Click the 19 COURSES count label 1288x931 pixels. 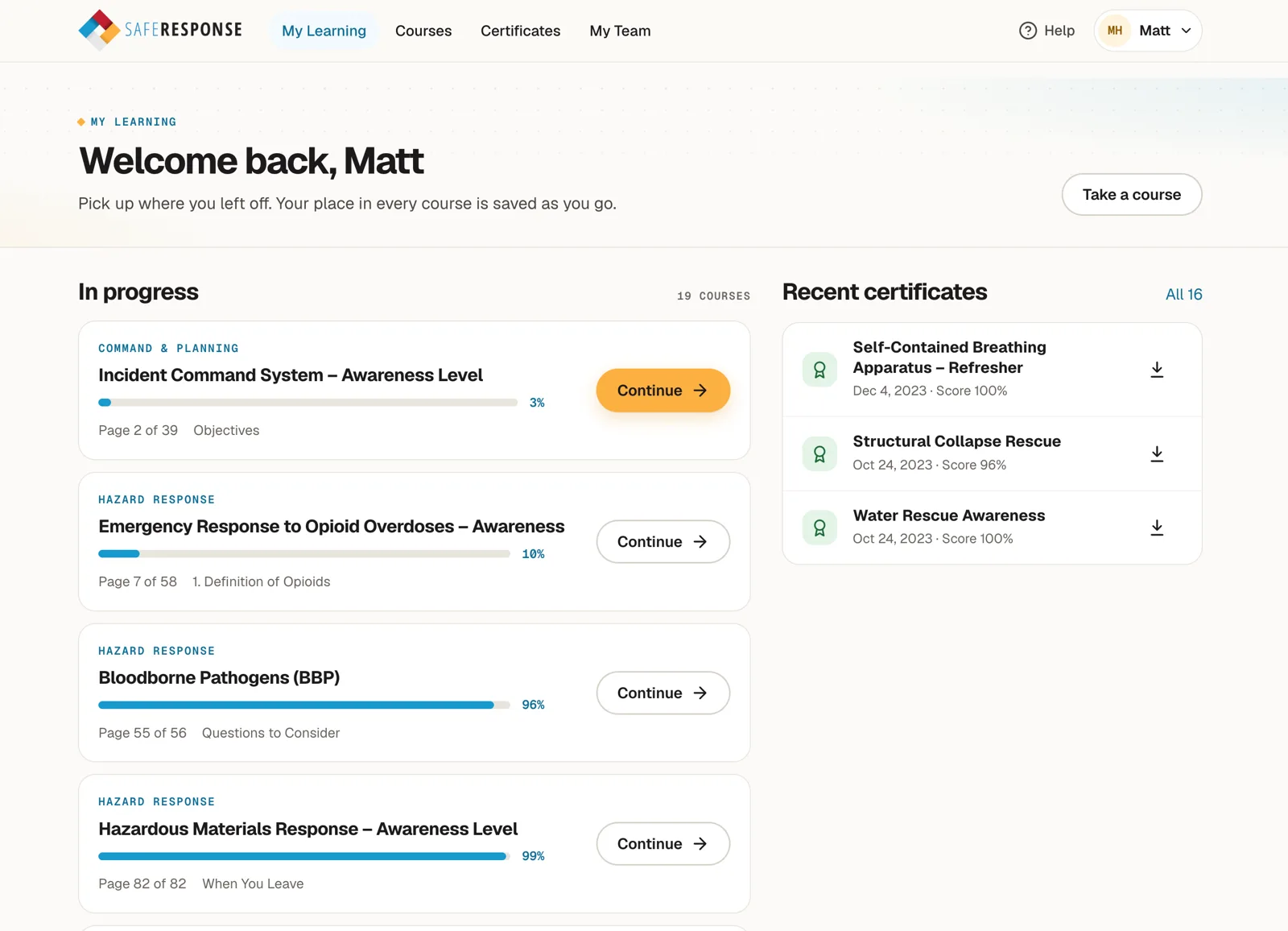(x=713, y=296)
